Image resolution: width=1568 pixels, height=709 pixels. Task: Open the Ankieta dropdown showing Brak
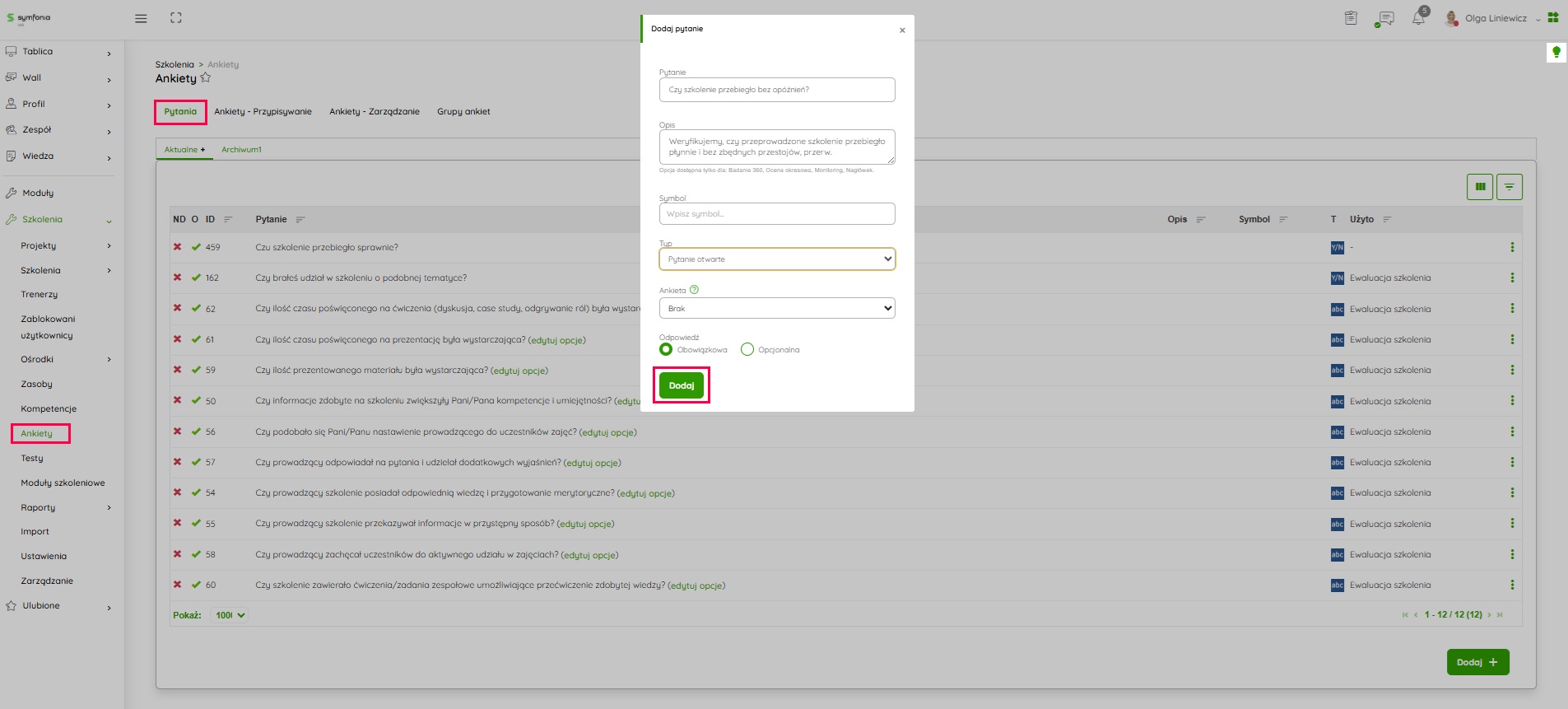(776, 309)
